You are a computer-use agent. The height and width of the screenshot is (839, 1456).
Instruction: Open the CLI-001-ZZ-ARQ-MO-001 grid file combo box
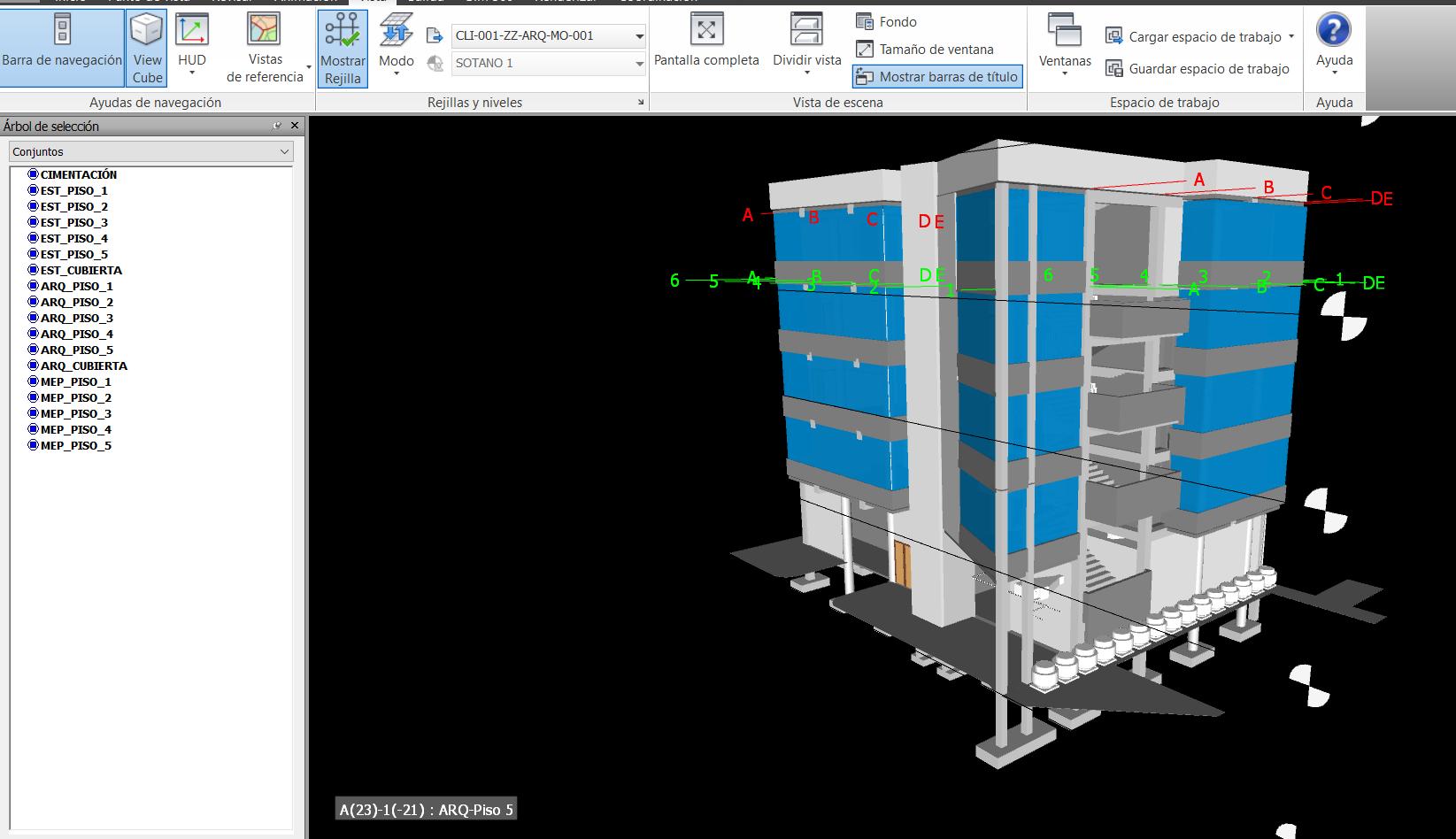point(549,36)
